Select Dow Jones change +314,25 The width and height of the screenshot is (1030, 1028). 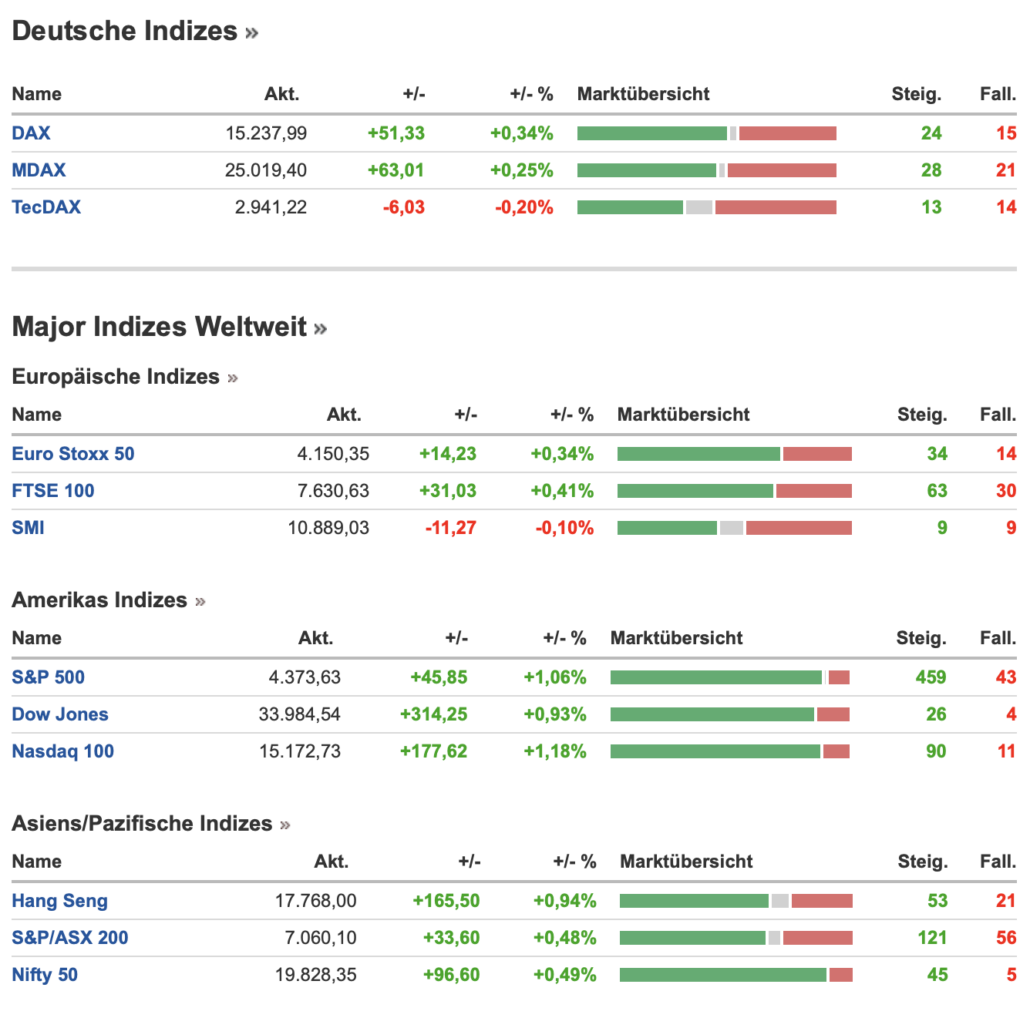(x=434, y=714)
